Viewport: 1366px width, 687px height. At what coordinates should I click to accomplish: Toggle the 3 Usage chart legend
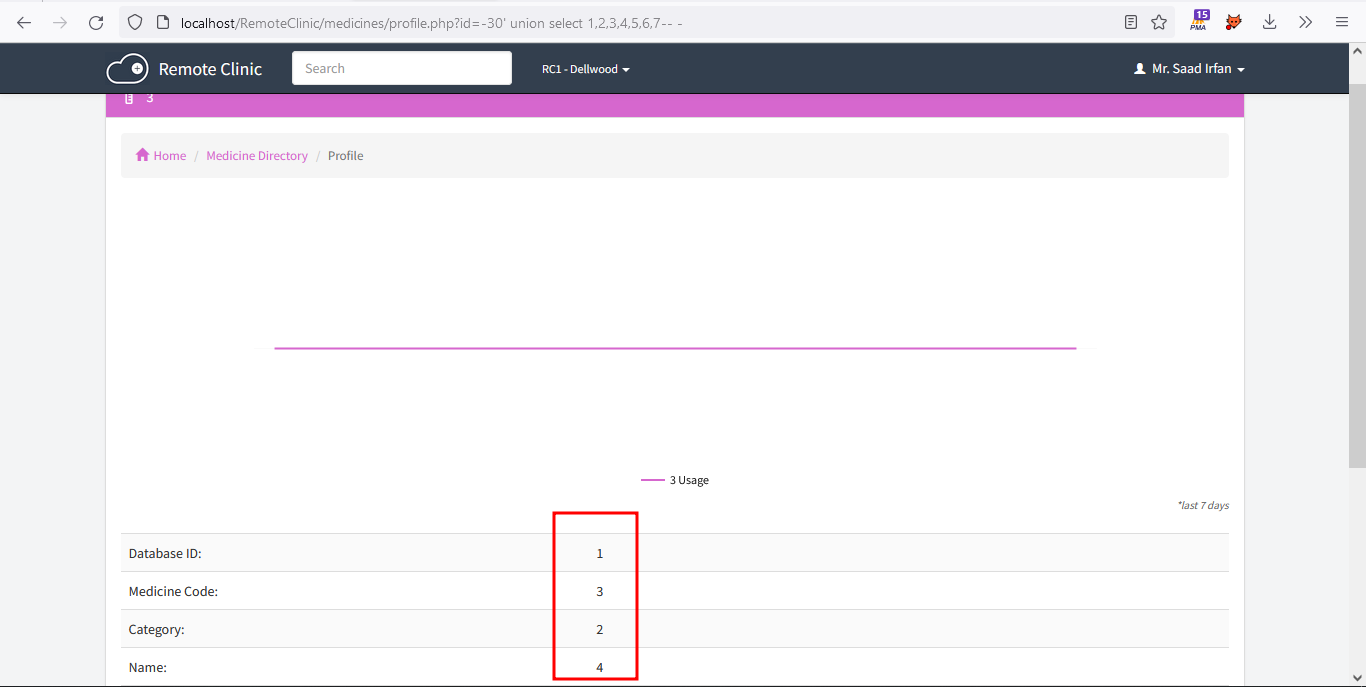click(675, 479)
